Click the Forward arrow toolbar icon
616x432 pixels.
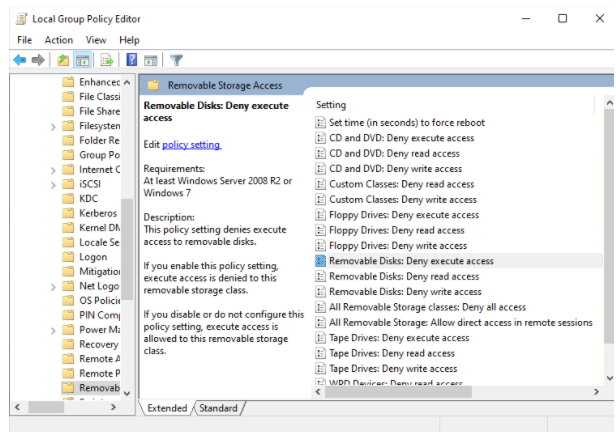point(38,60)
